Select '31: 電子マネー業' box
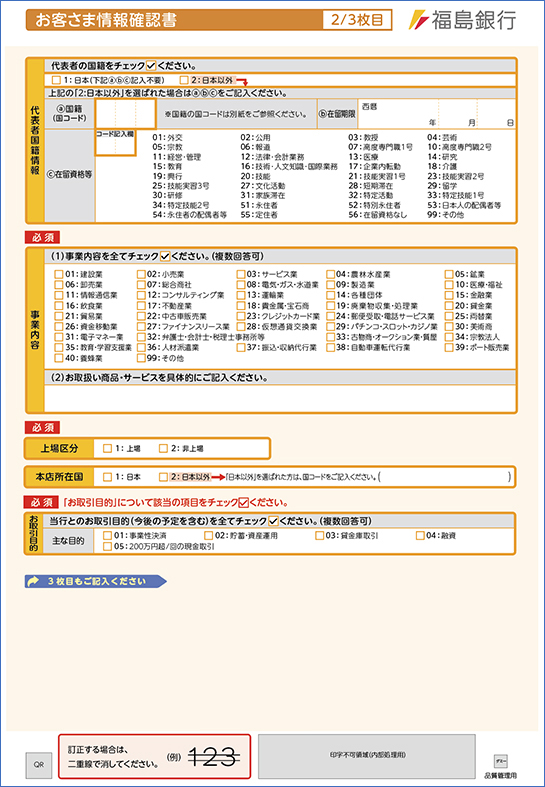The width and height of the screenshot is (545, 787). click(x=59, y=337)
